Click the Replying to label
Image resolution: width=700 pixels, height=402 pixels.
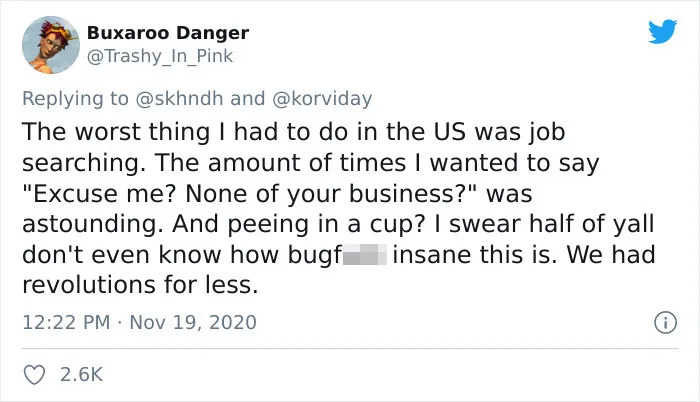point(75,99)
